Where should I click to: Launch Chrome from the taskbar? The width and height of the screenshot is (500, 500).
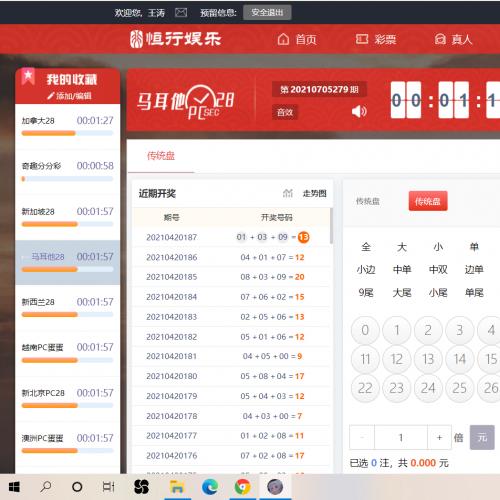(243, 487)
